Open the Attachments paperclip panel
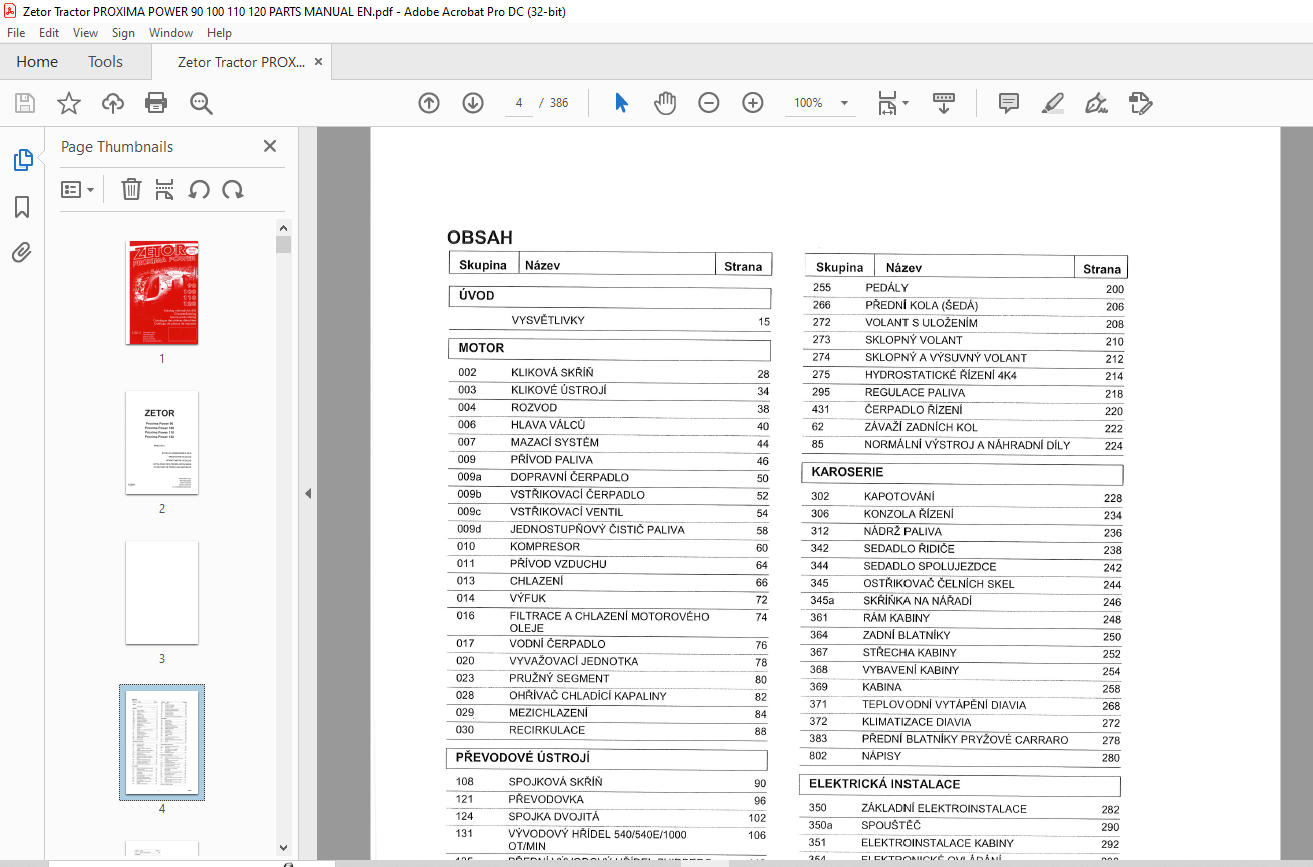This screenshot has width=1313, height=867. coord(22,253)
